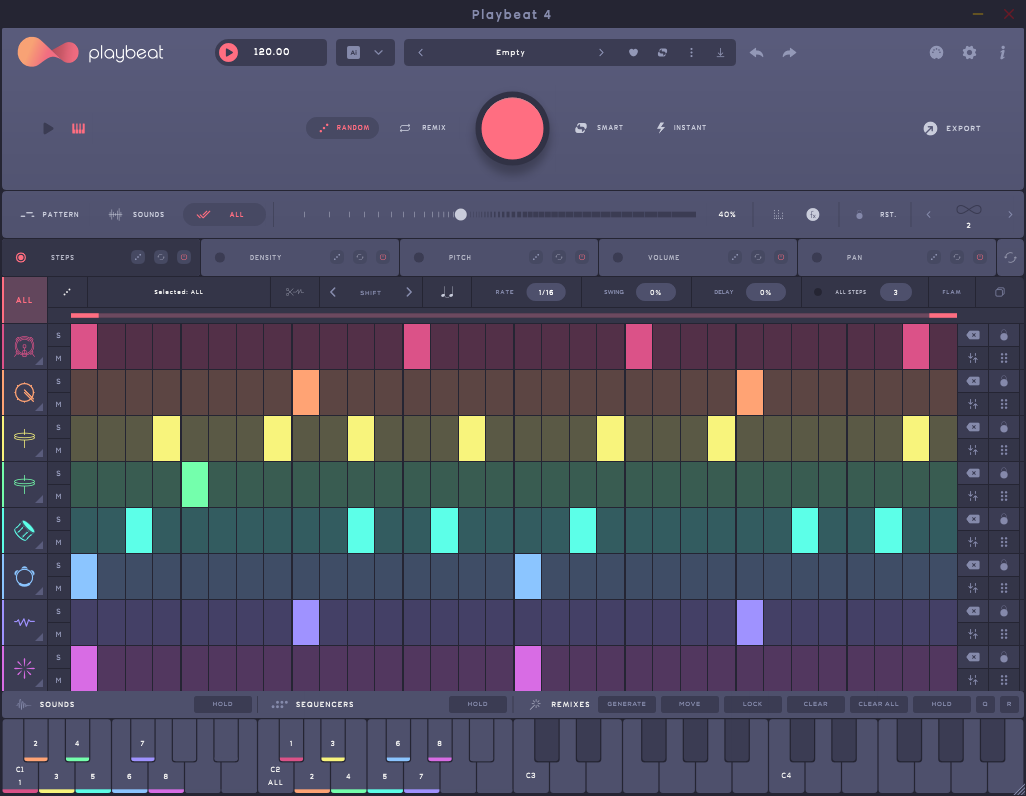1026x796 pixels.
Task: Choose SOUNDS randomization target
Action: coord(136,214)
